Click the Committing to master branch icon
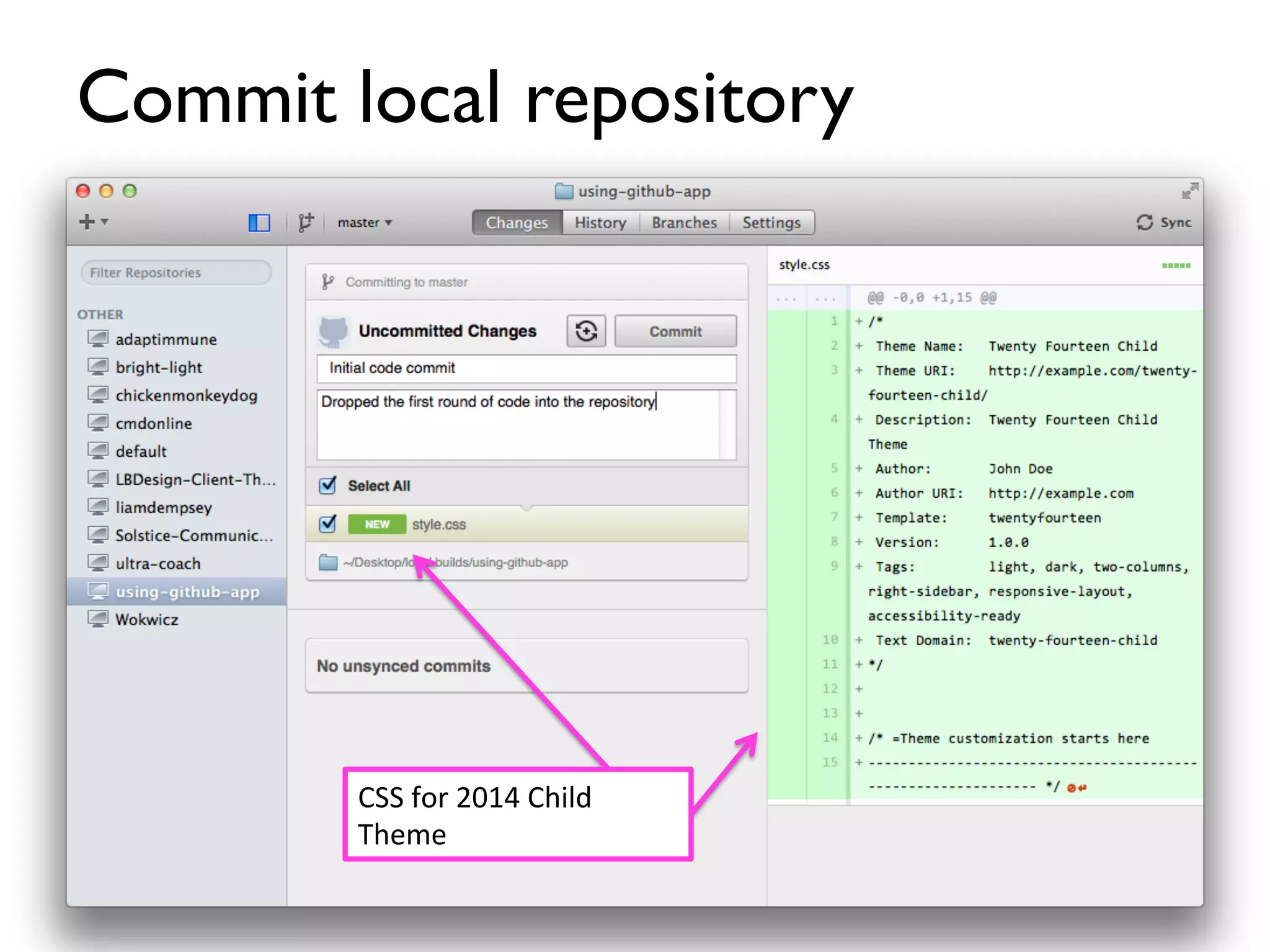The width and height of the screenshot is (1270, 952). point(328,282)
